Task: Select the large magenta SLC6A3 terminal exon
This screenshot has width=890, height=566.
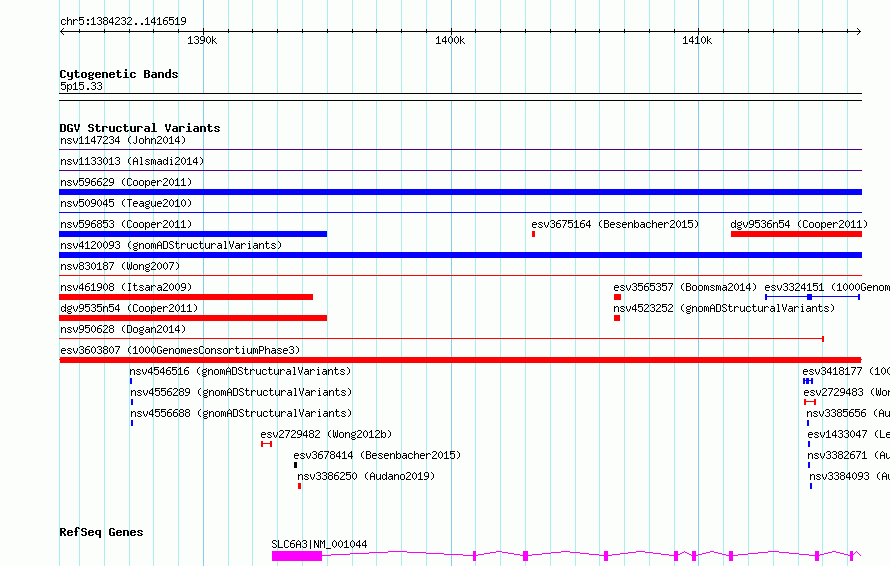Action: [297, 556]
